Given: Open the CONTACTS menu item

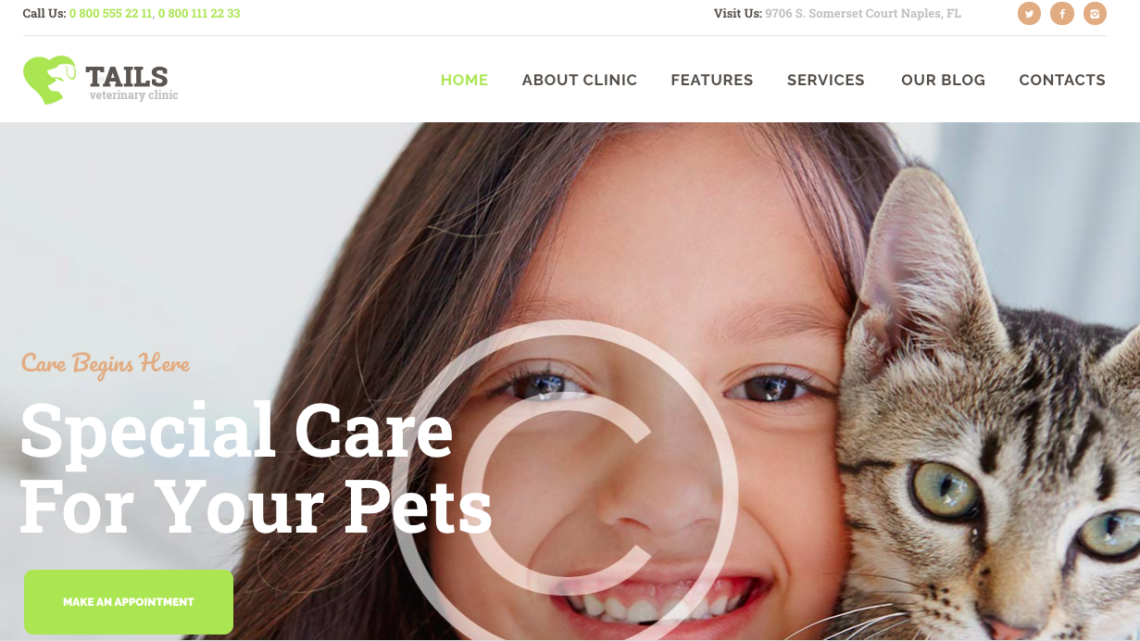Looking at the screenshot, I should tap(1062, 80).
